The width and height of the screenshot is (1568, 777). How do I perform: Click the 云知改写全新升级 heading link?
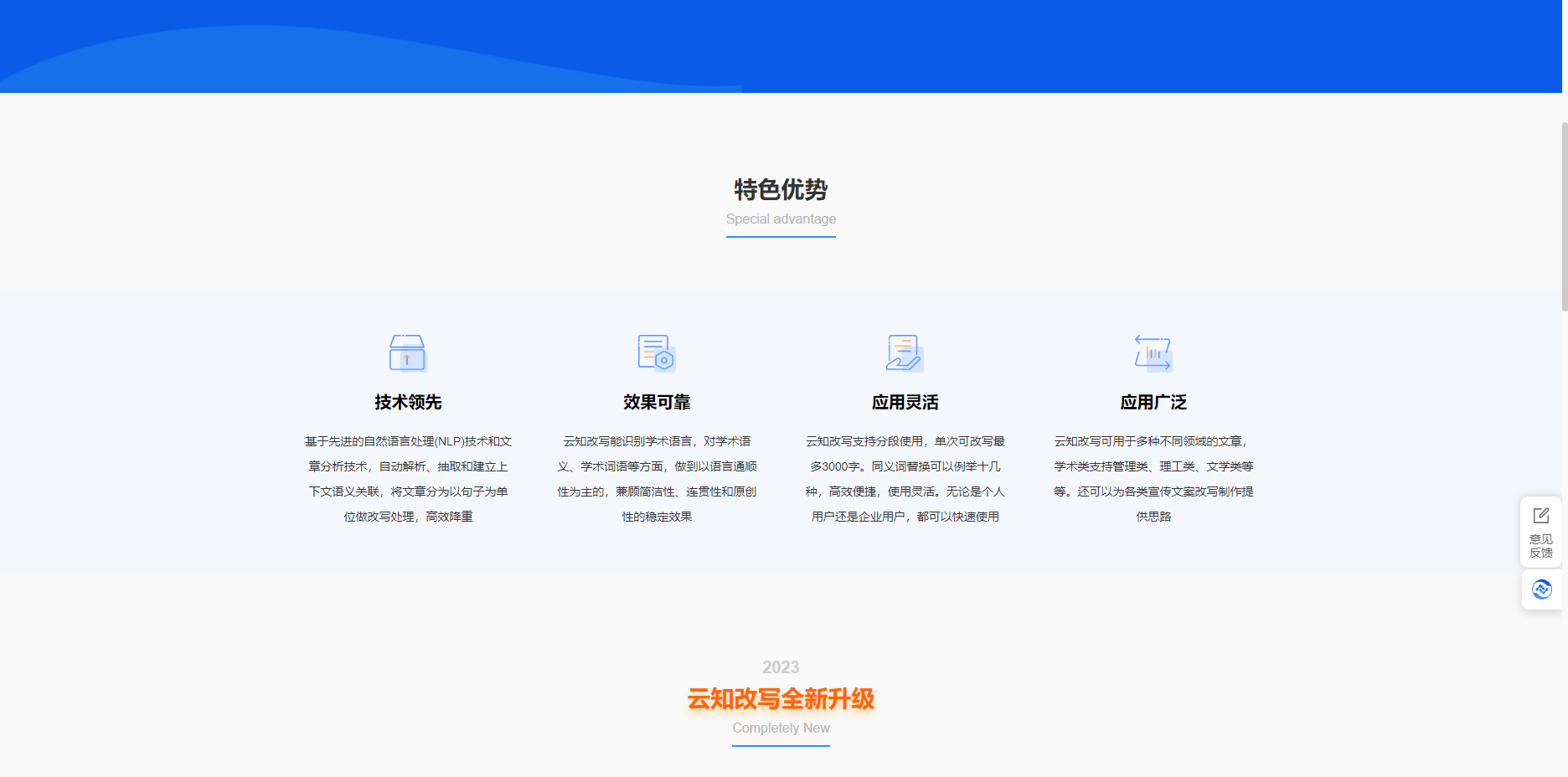[781, 698]
